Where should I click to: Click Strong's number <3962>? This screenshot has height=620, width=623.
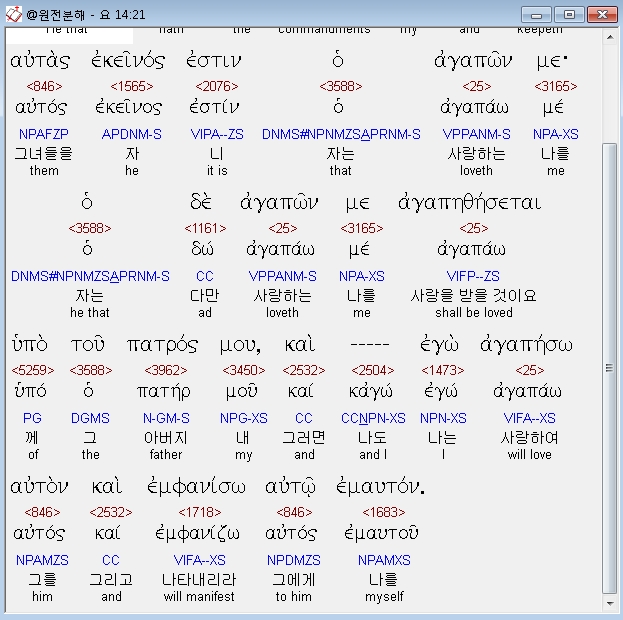[166, 370]
